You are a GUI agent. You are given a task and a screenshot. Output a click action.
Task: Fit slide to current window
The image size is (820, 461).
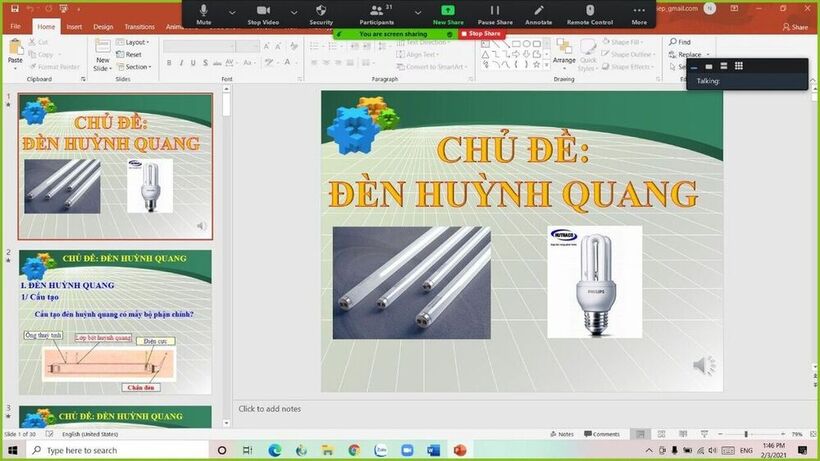813,434
